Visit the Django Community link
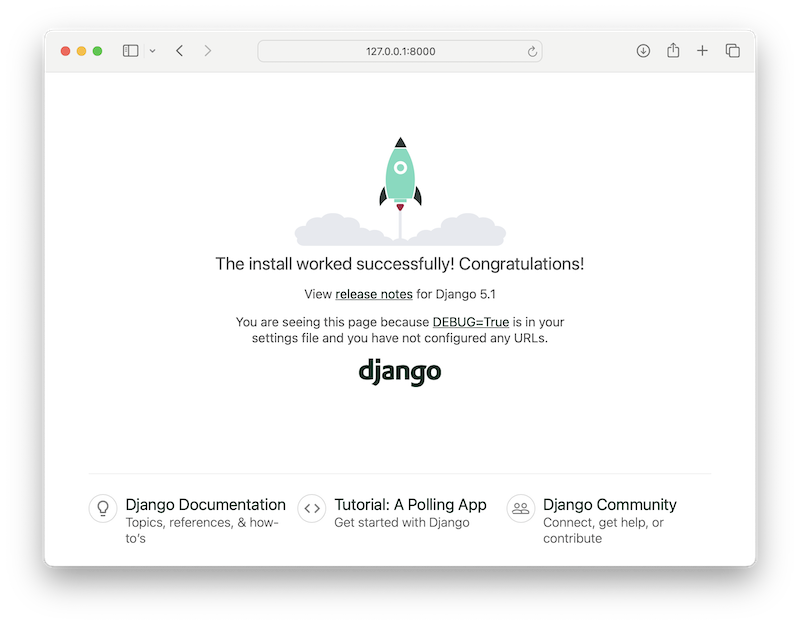Viewport: 800px width, 625px height. click(609, 505)
